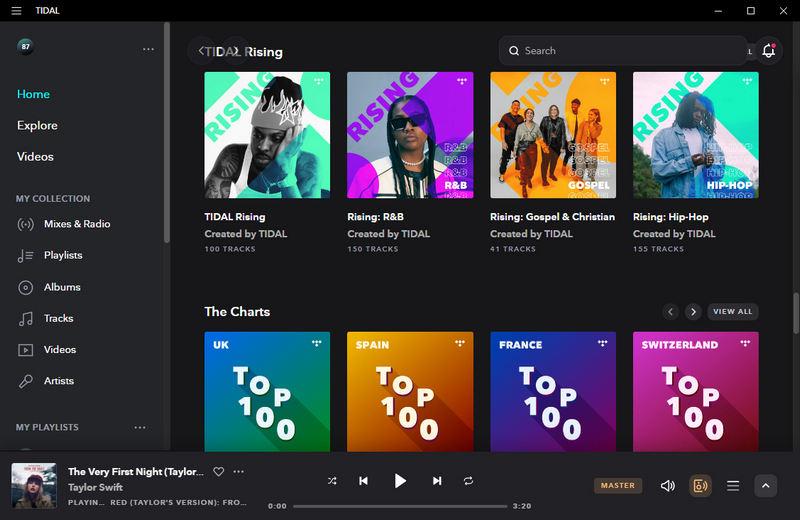
Task: Click the Albums disc icon
Action: coord(26,287)
